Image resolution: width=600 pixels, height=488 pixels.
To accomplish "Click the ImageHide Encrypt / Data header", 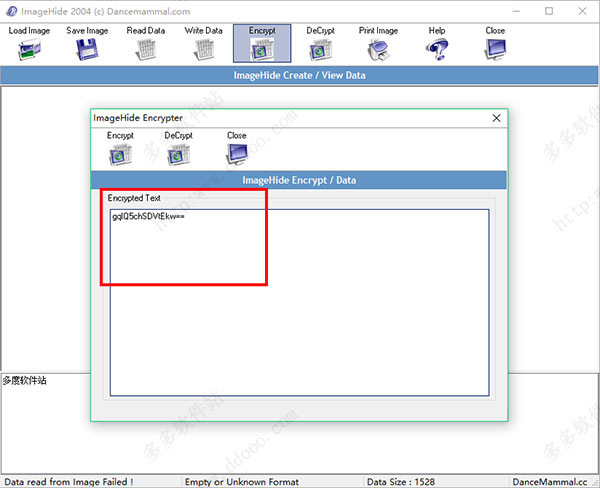I will pyautogui.click(x=299, y=180).
